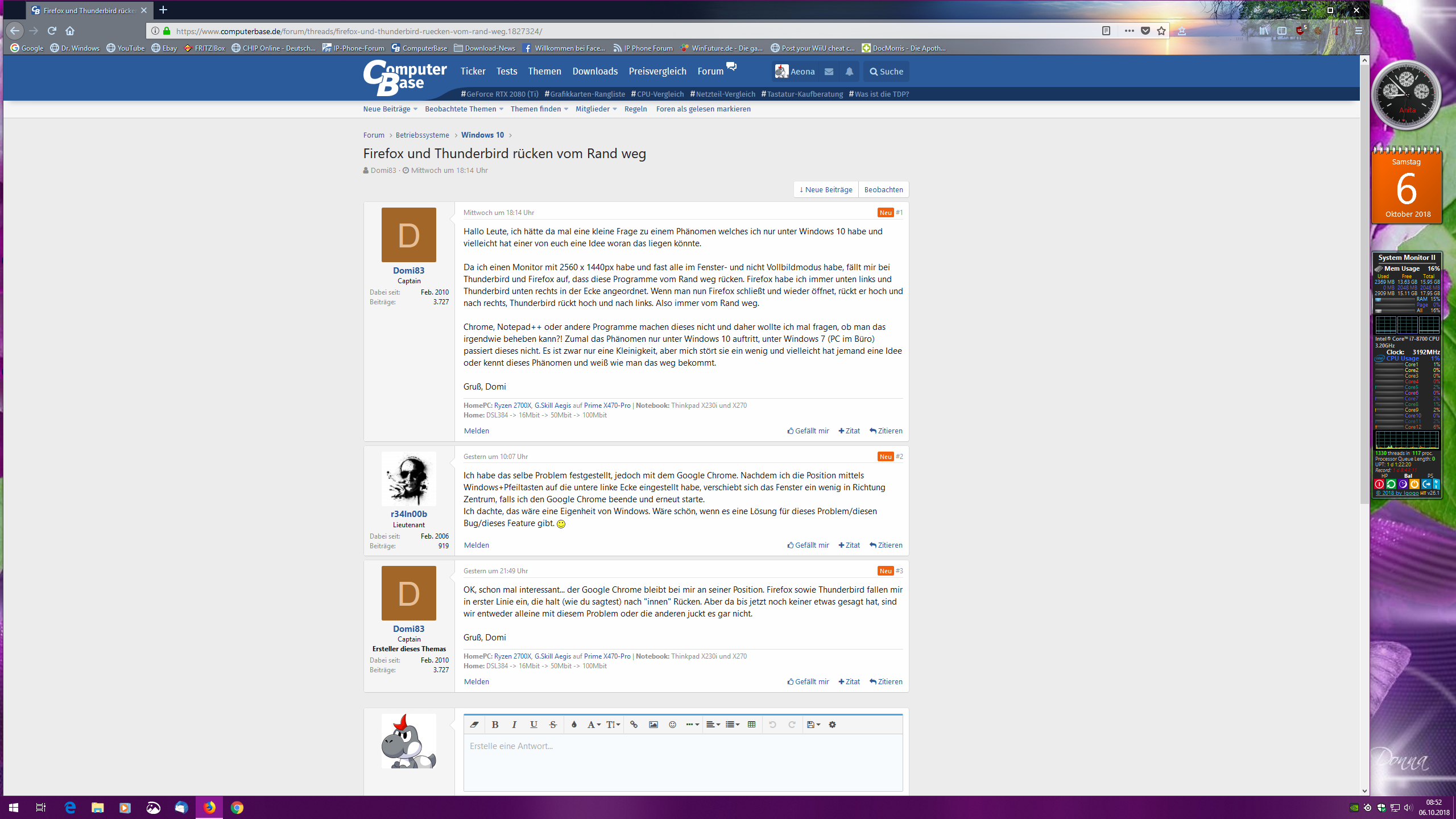Click into the Erstelle eine Antwort field

(682, 762)
